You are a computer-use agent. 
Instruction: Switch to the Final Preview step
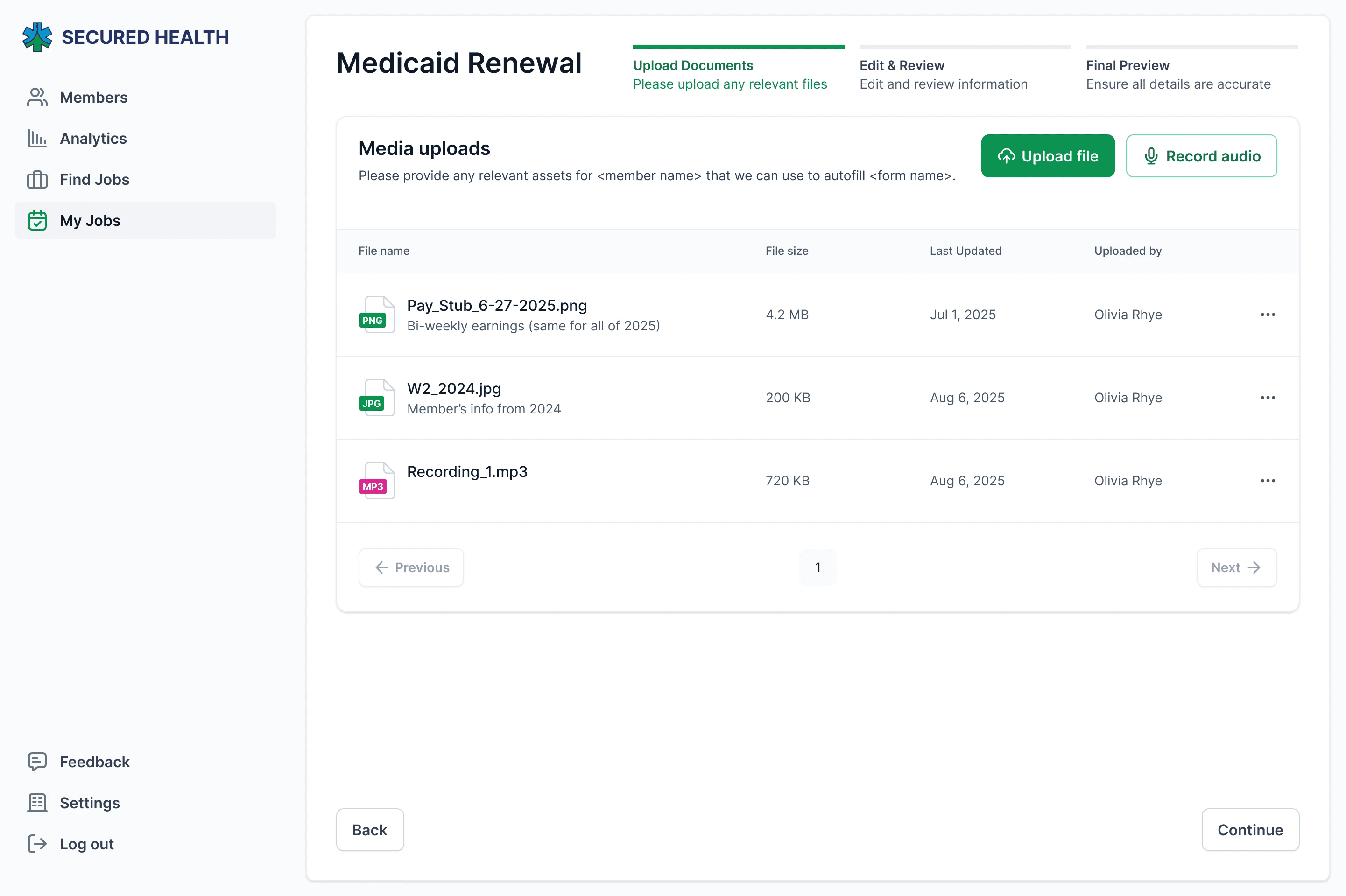tap(1178, 74)
